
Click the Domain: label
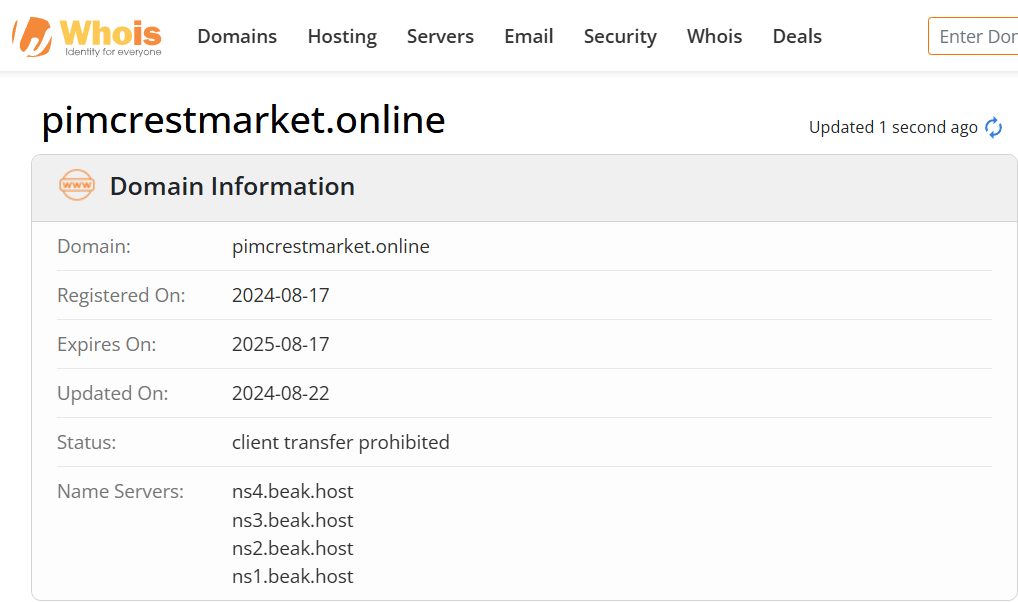tap(93, 247)
